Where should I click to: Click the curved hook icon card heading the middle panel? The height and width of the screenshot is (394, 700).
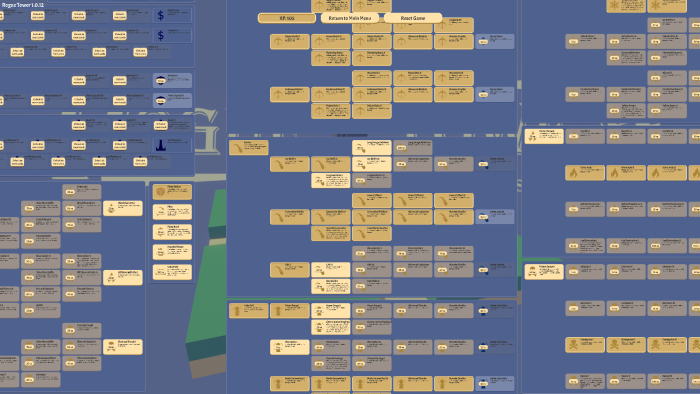(249, 148)
